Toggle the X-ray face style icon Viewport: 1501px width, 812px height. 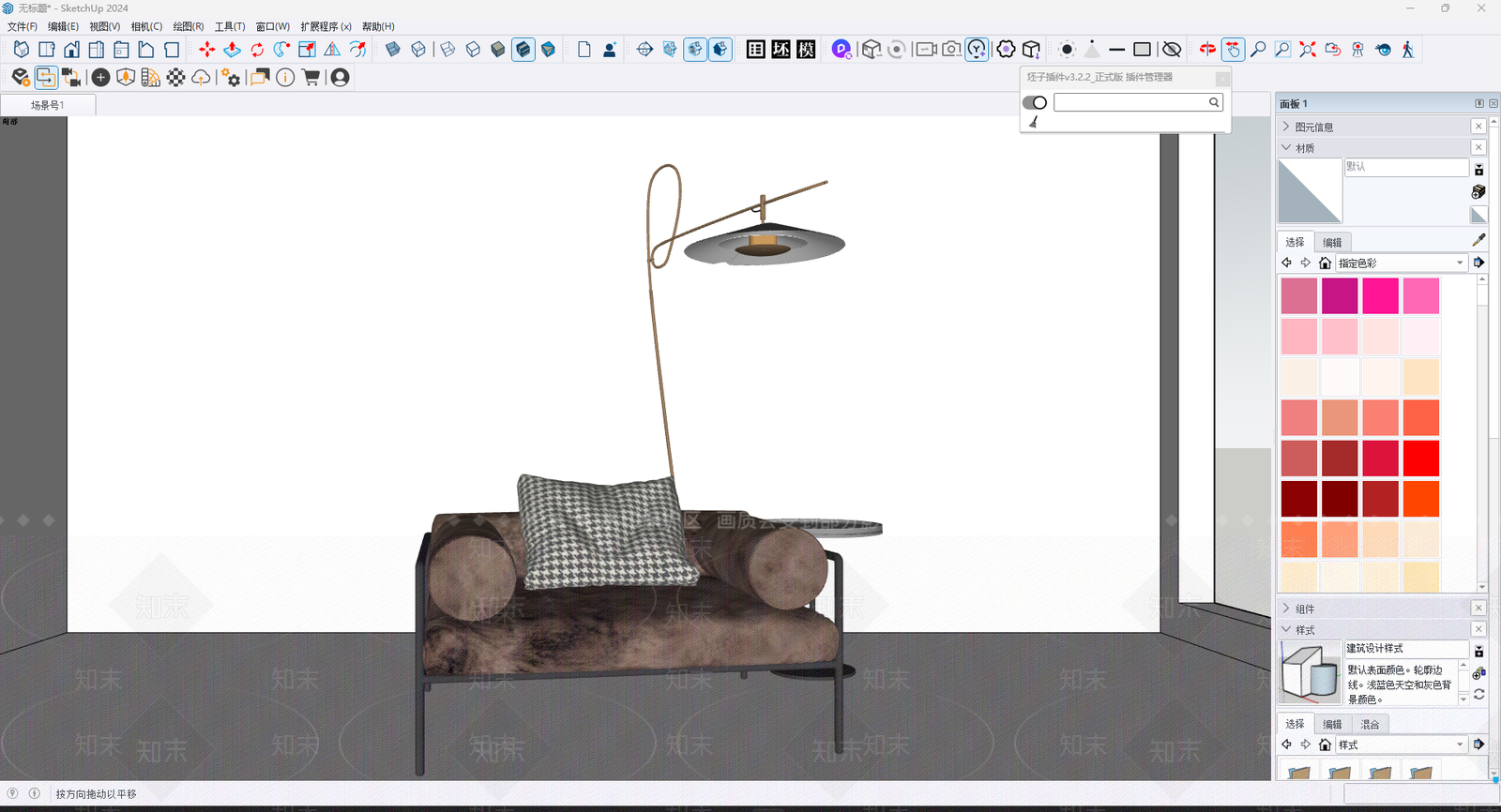pos(393,50)
